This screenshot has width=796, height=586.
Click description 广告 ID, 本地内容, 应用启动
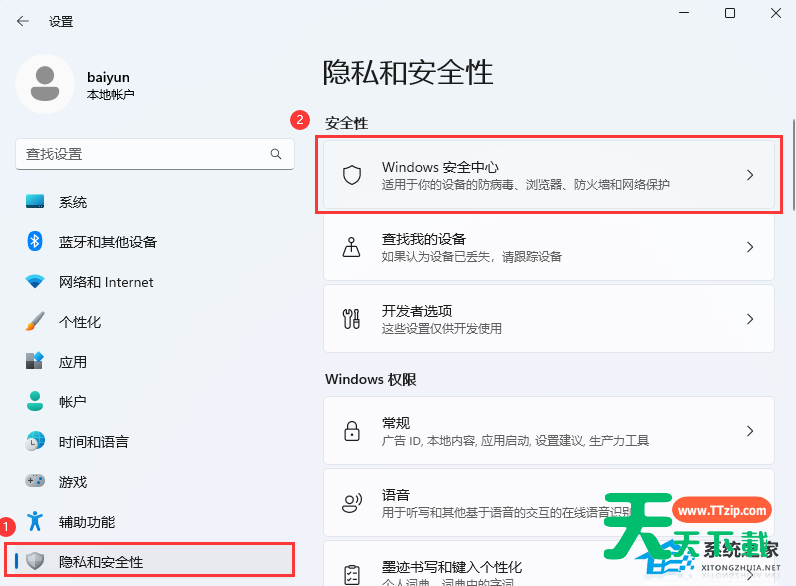coord(515,441)
